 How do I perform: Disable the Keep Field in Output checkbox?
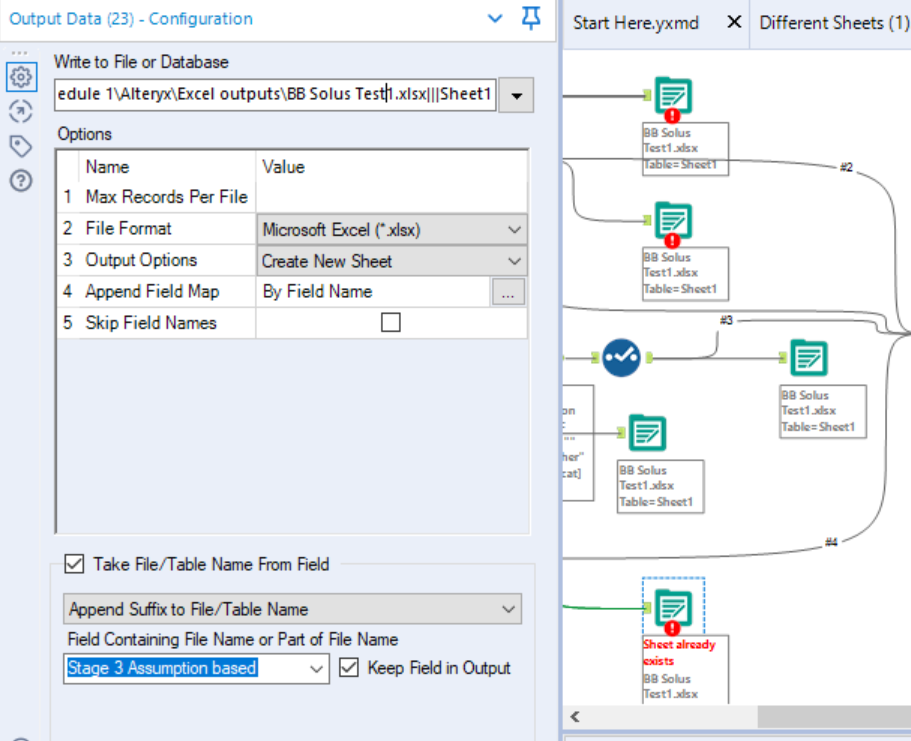pyautogui.click(x=349, y=668)
